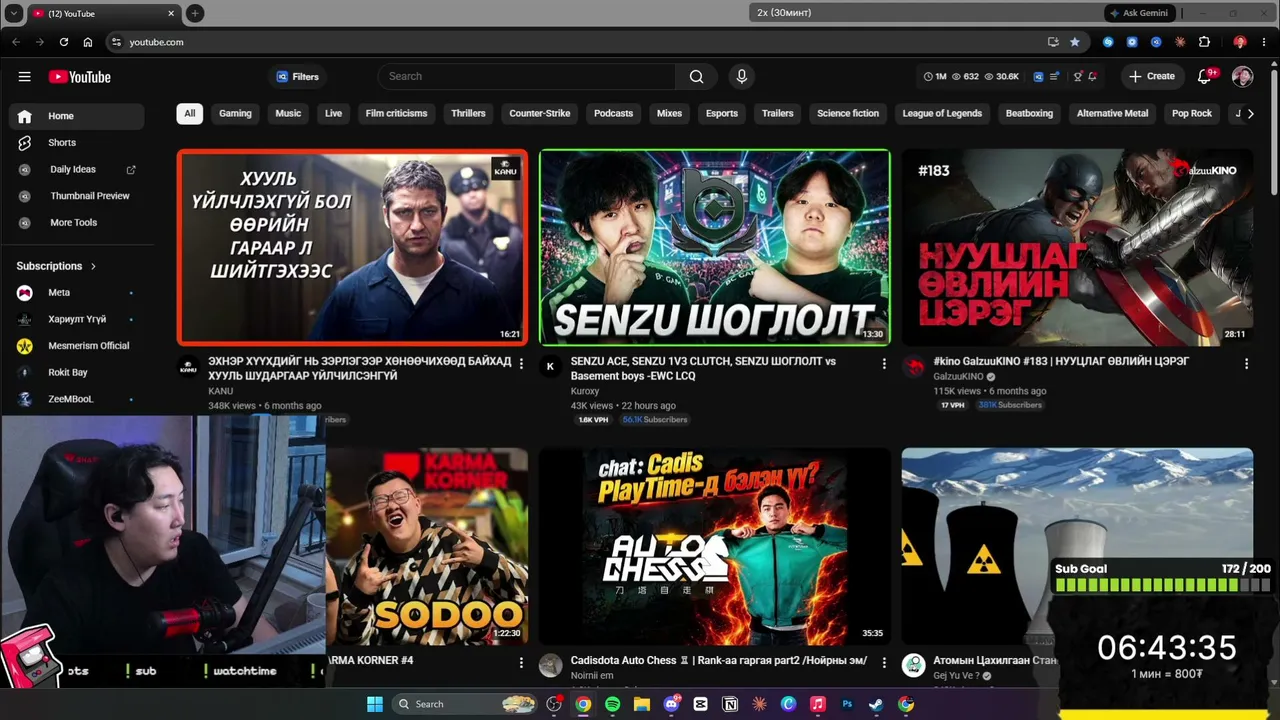The width and height of the screenshot is (1280, 720).
Task: Select the League of Legends chip
Action: point(942,113)
